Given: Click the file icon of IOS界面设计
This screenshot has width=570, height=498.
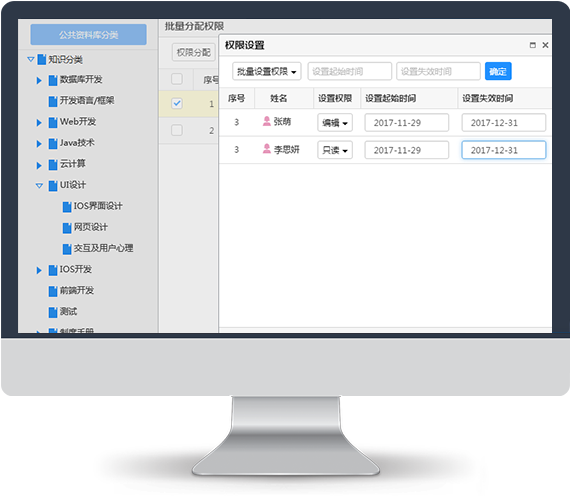Looking at the screenshot, I should pos(67,207).
